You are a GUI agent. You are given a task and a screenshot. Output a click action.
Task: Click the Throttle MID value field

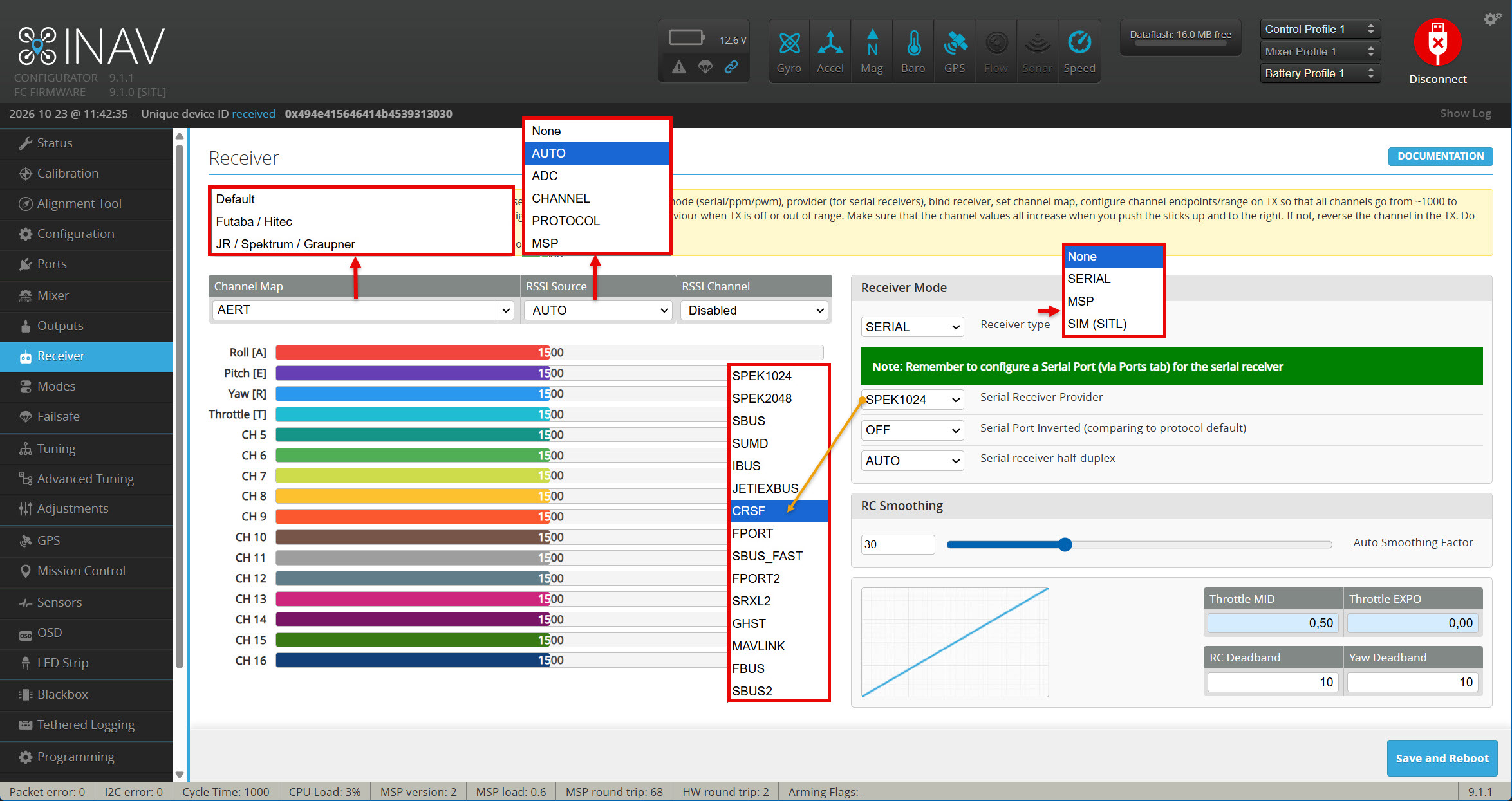coord(1273,623)
